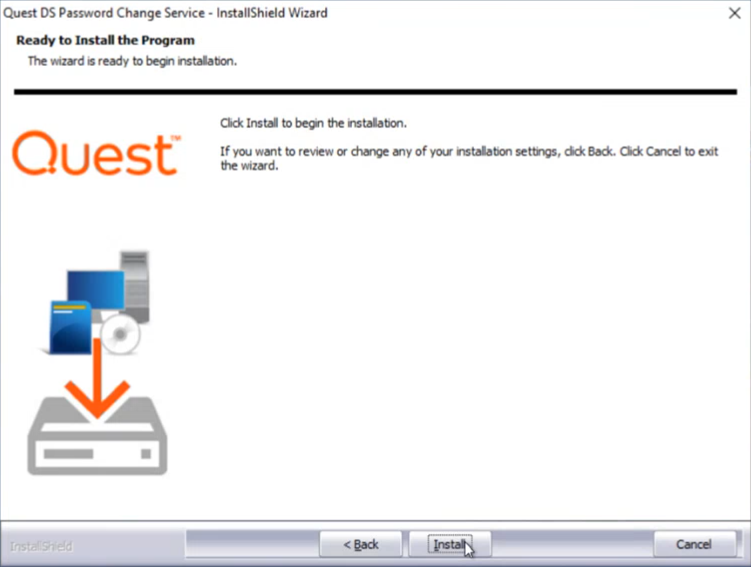This screenshot has width=751, height=567.
Task: Click 'The wizard is ready to begin installation' text
Action: (132, 61)
